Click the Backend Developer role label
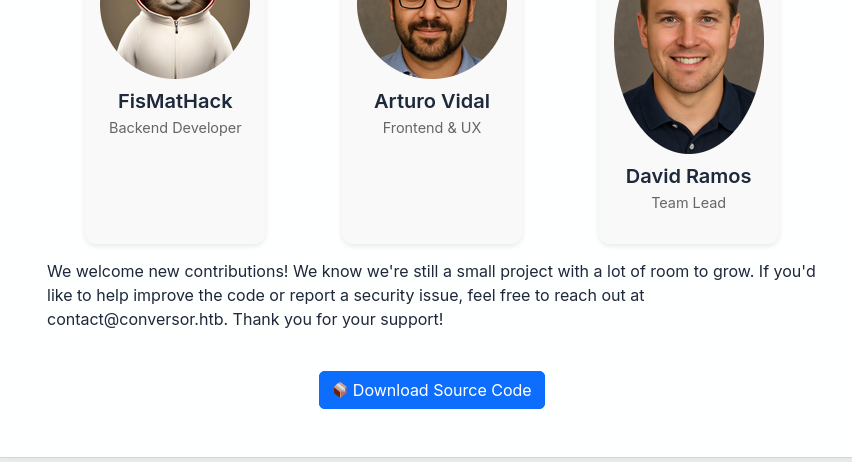The image size is (852, 462). 175,128
